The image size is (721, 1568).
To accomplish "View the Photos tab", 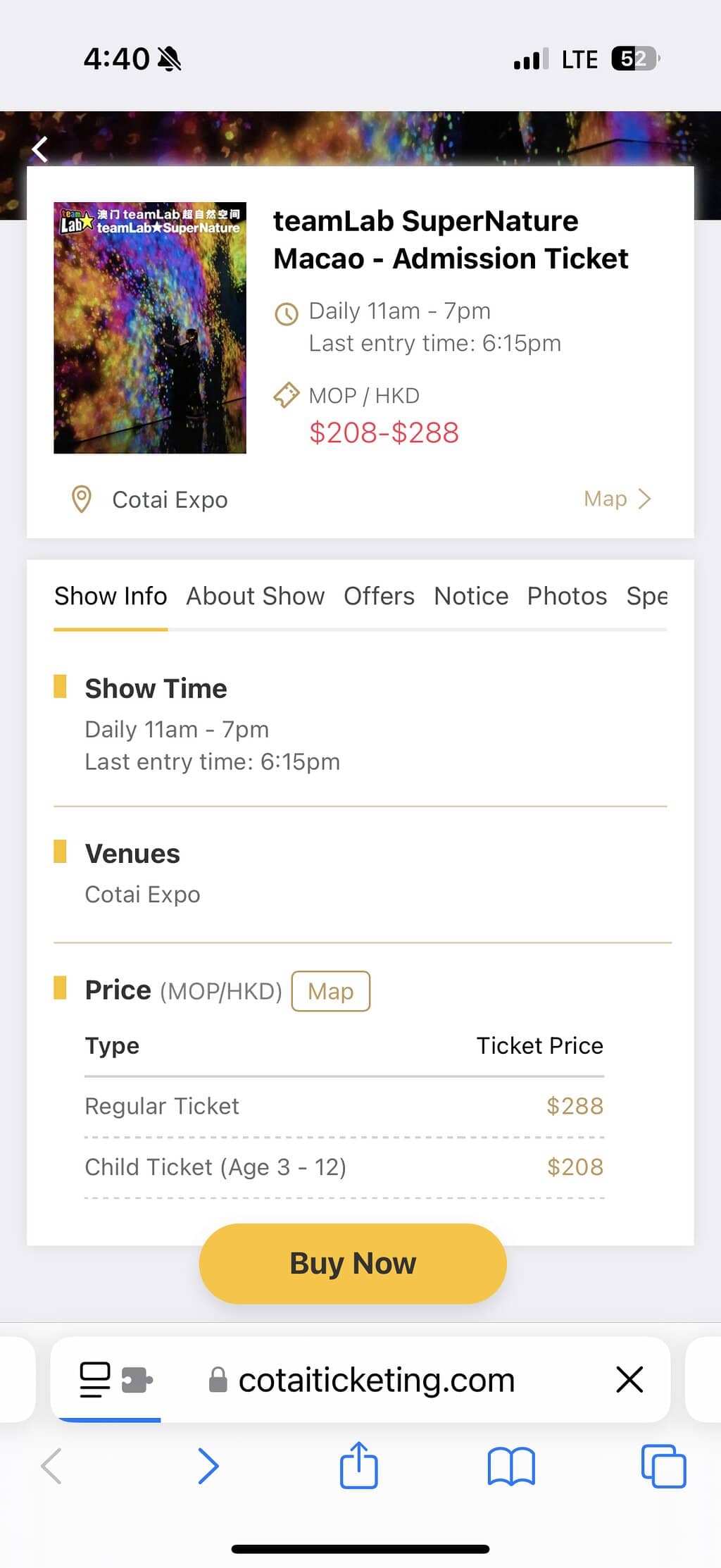I will 567,596.
